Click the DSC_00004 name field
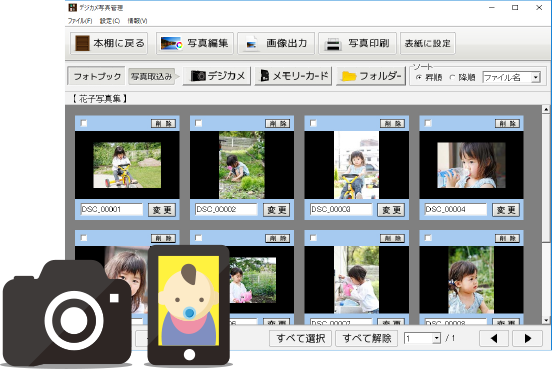555x375 pixels. pos(456,209)
